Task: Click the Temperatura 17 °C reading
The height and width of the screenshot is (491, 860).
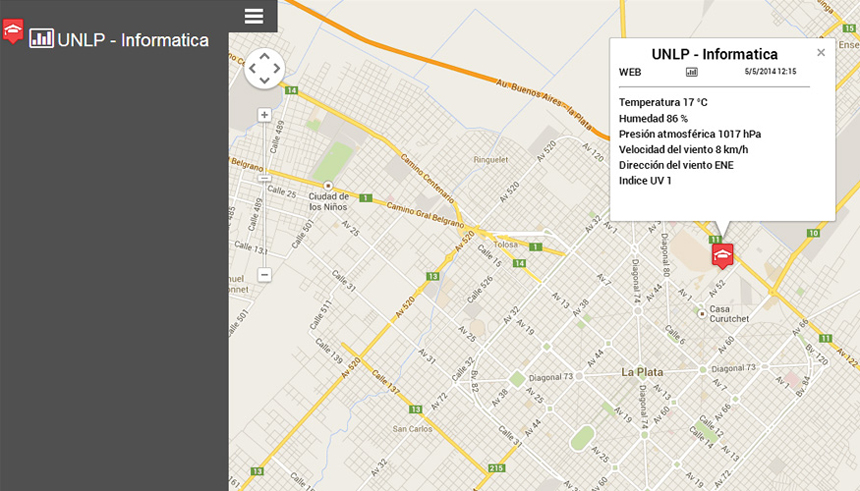Action: (663, 102)
